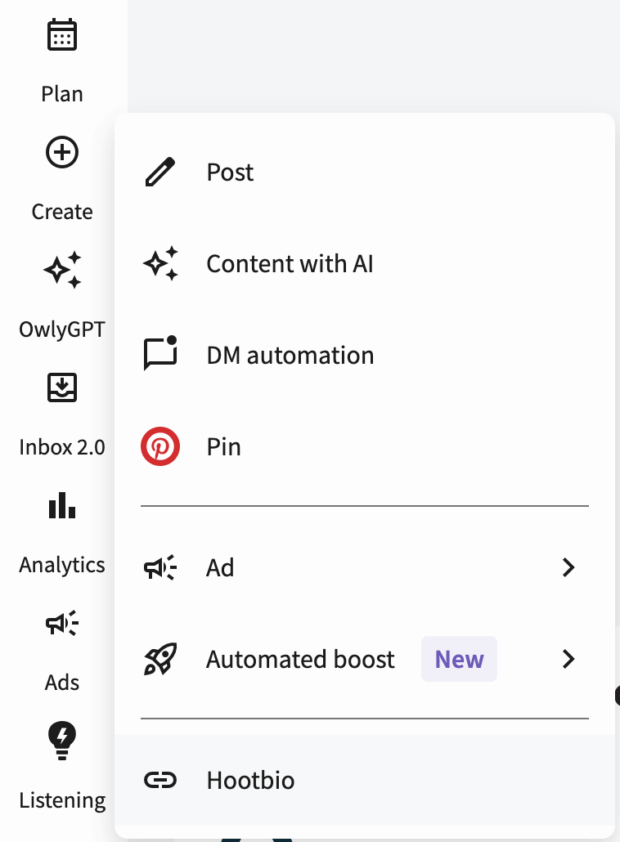Click the Plan label in sidebar
This screenshot has height=842, width=620.
(62, 94)
